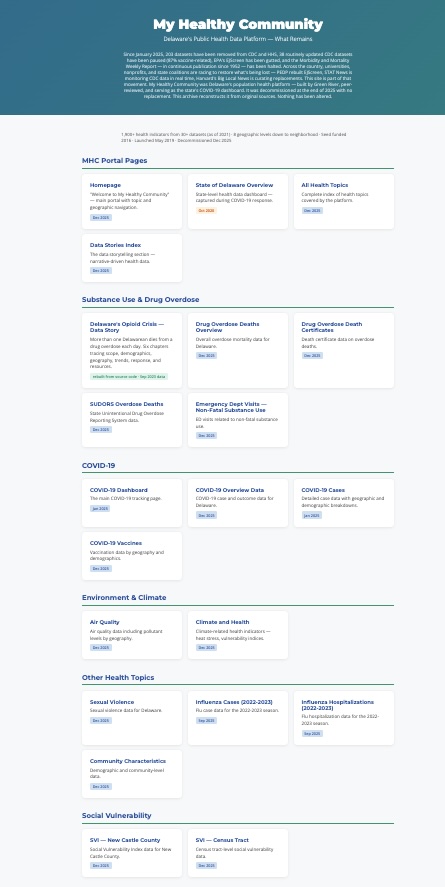Click Delaware's Public Health Data Platform subtitle

coord(238,39)
